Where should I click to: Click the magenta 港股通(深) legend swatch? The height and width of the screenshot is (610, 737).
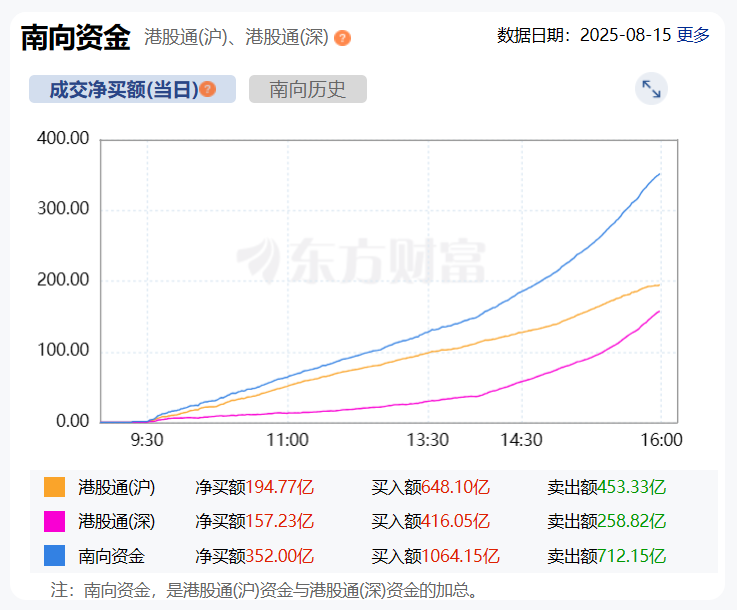point(54,522)
